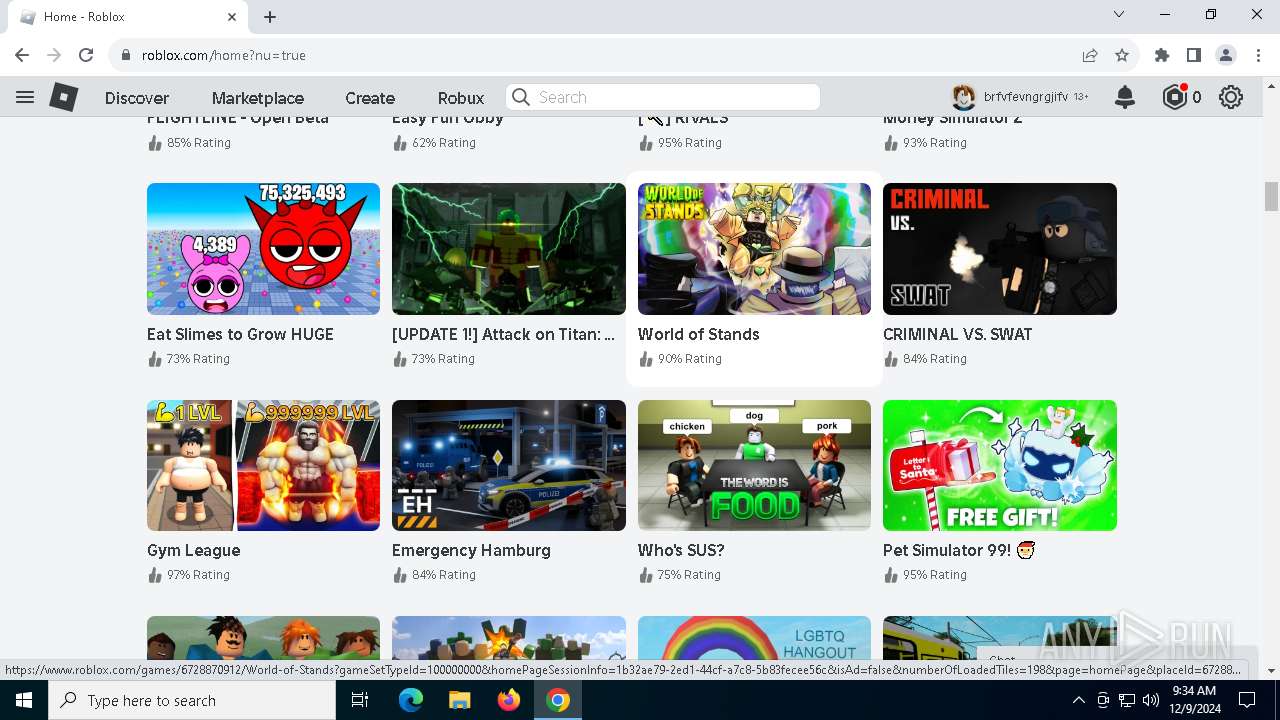View site information lock icon
Screen dimensions: 1280x720
tap(126, 55)
